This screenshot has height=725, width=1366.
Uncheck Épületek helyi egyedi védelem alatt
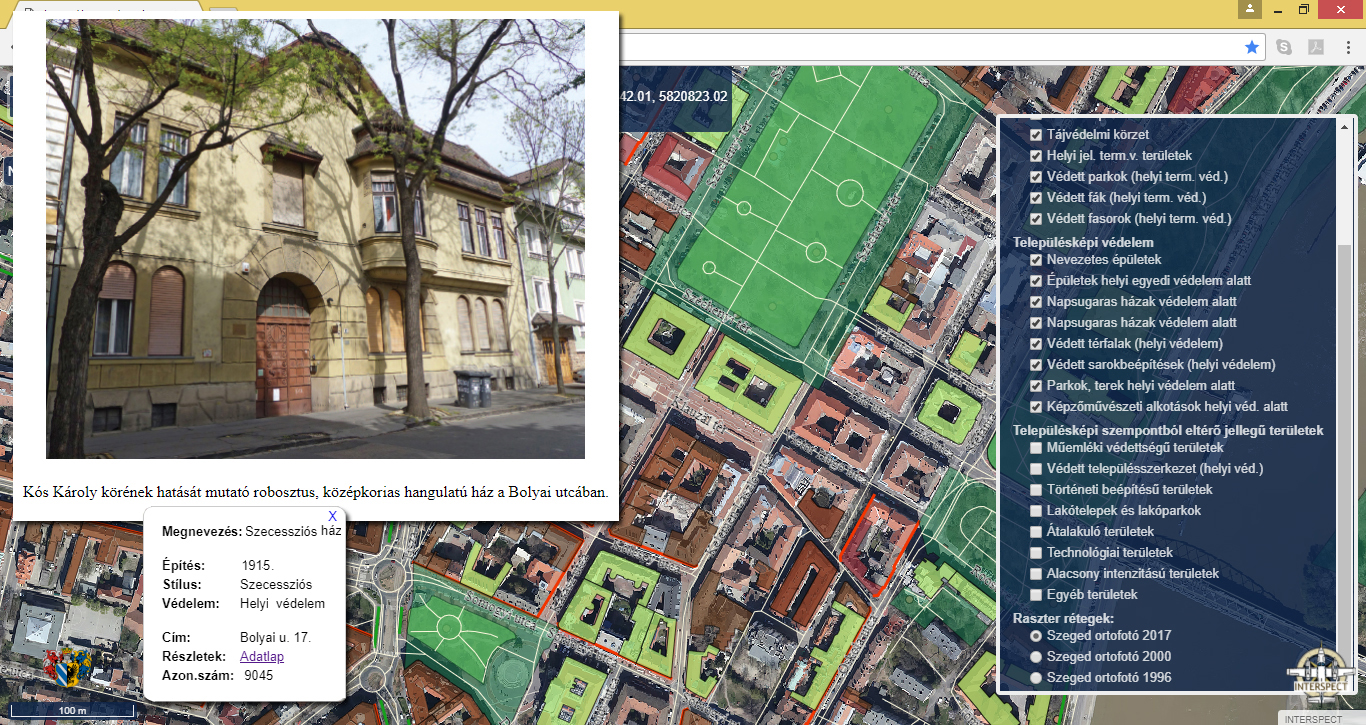point(1037,281)
